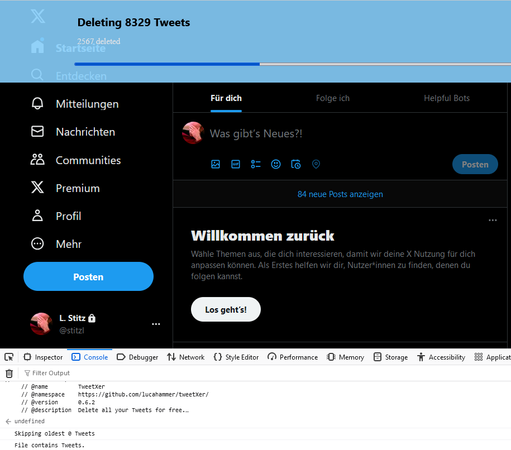Open options dots on Willkommen zurück card

point(493,220)
